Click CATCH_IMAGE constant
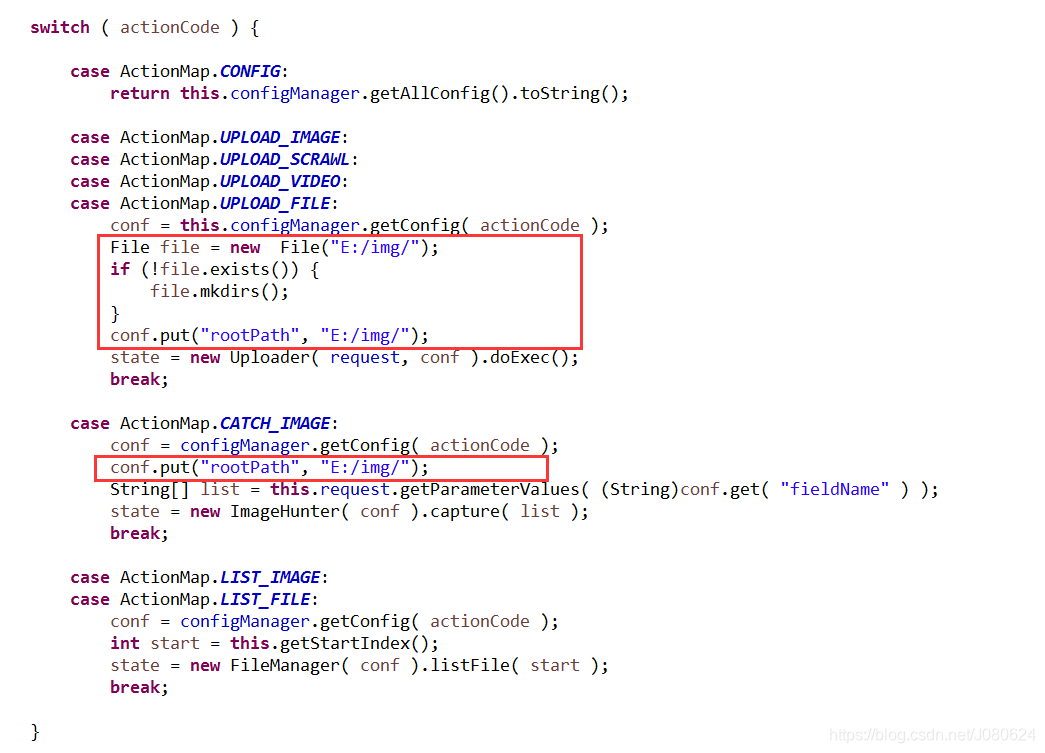The height and width of the screenshot is (753, 1045). coord(275,423)
